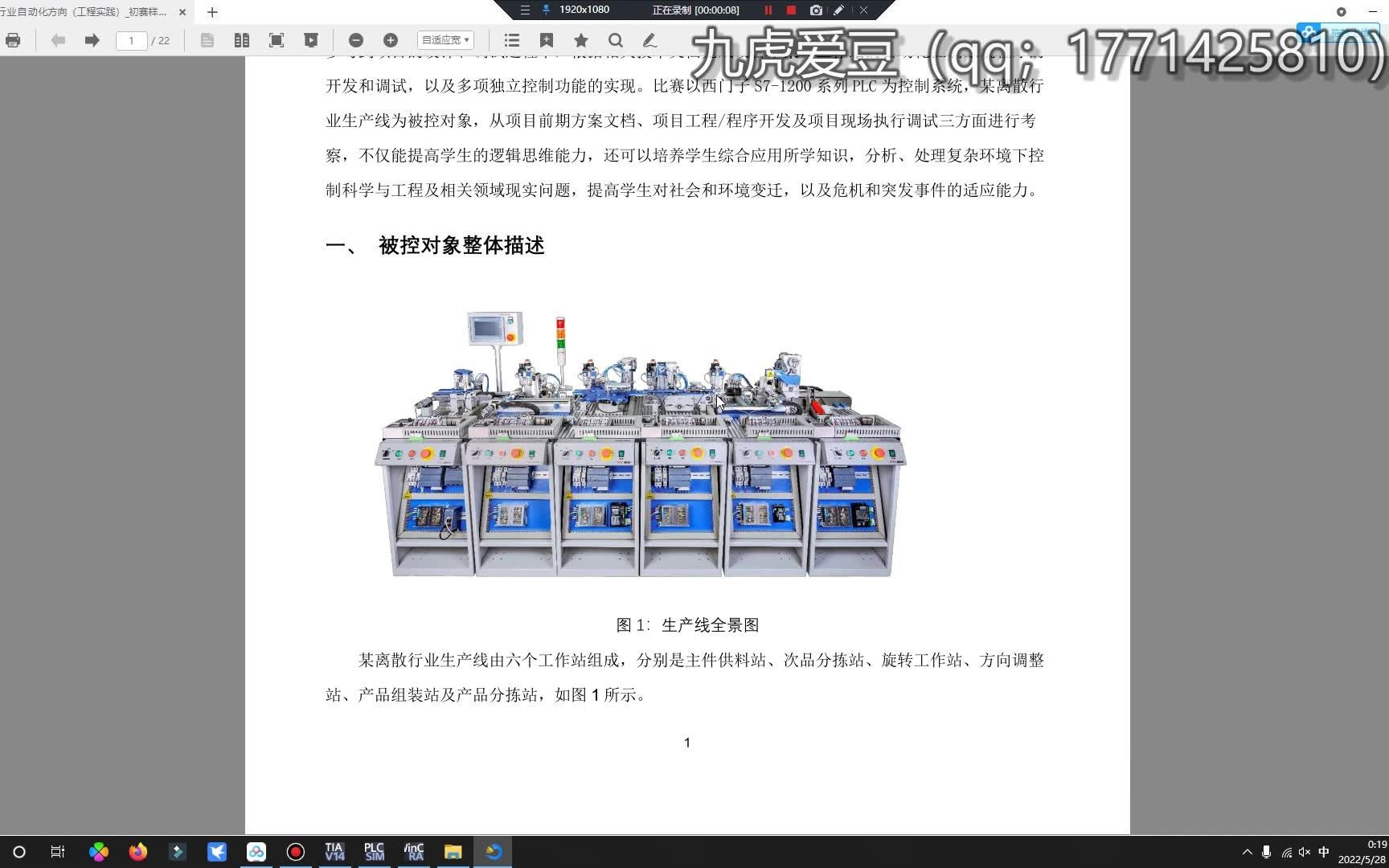Add a bookmark to this page
This screenshot has height=868, width=1389.
[x=547, y=40]
